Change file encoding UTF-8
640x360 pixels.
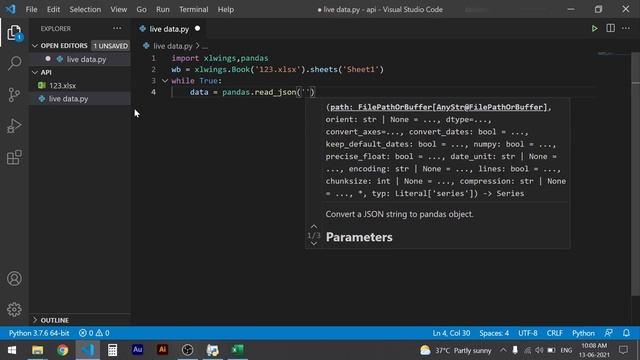528,333
